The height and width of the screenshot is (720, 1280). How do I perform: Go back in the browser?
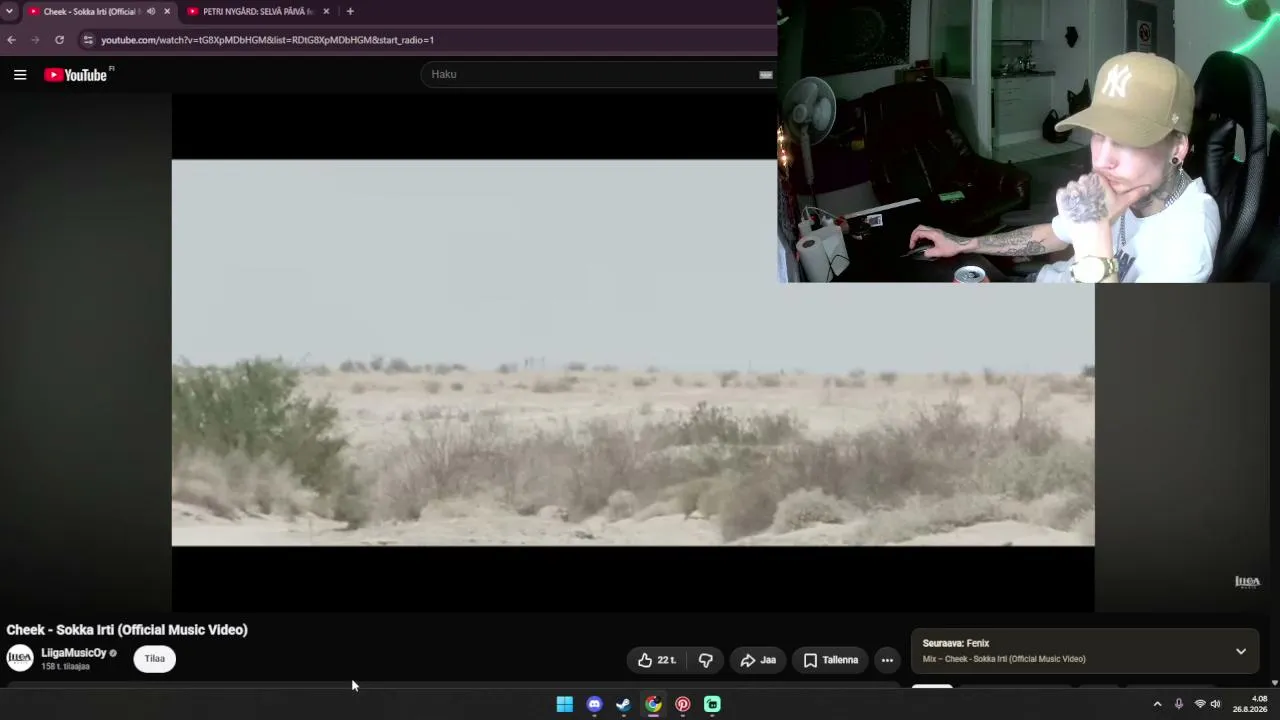pos(11,40)
